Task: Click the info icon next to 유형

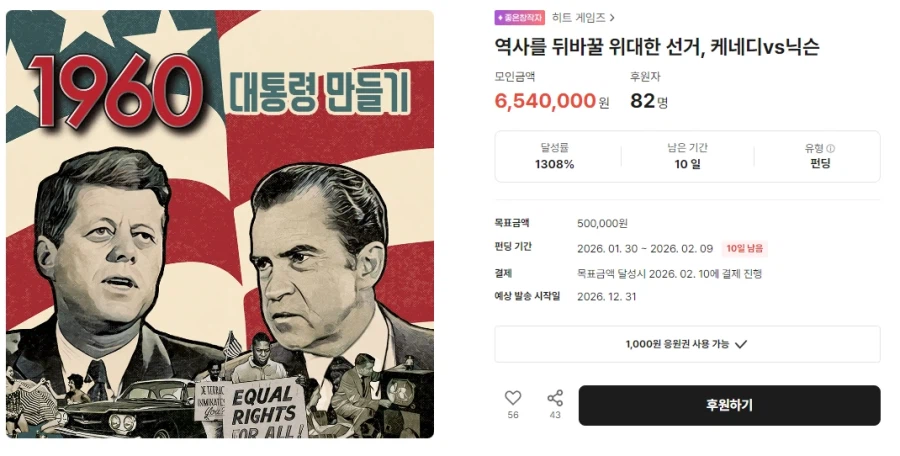Action: click(x=831, y=149)
